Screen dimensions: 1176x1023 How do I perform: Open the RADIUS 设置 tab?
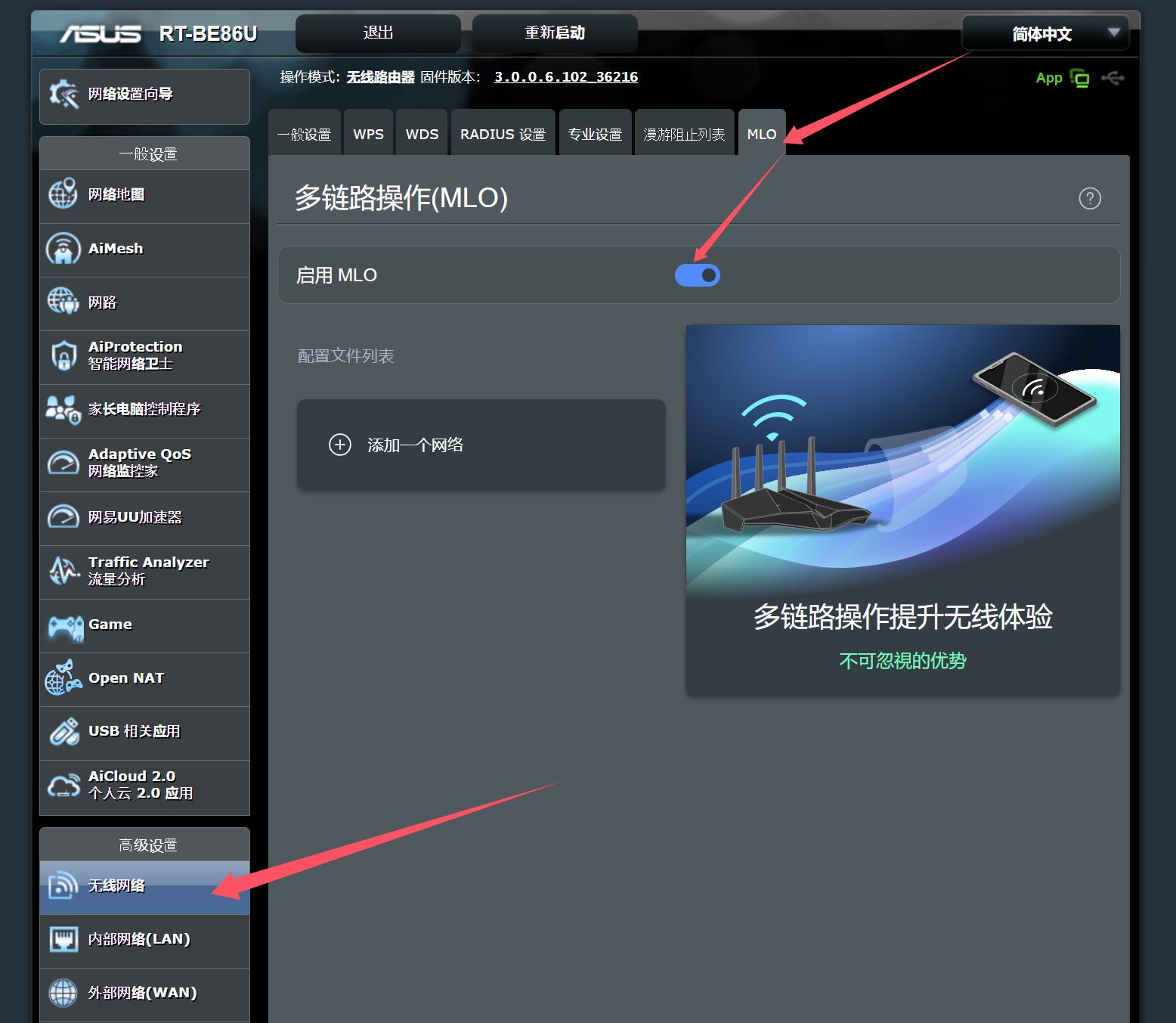tap(503, 134)
